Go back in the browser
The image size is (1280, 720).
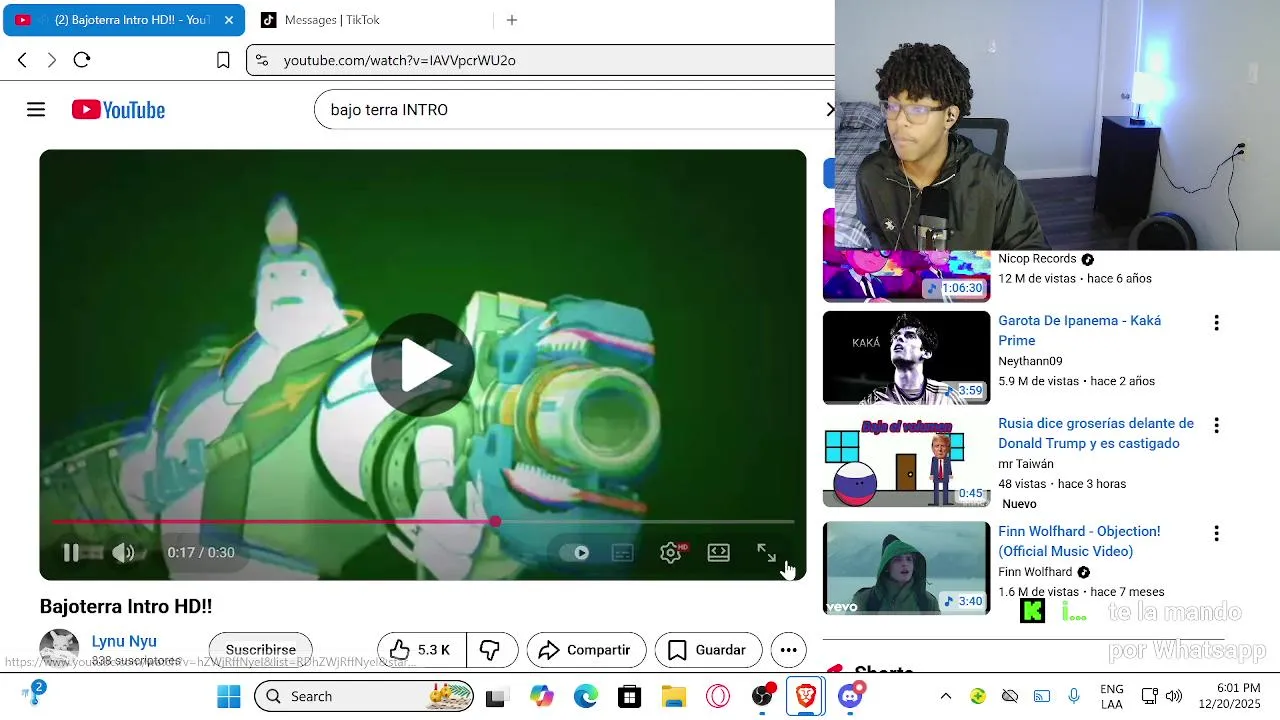[22, 60]
